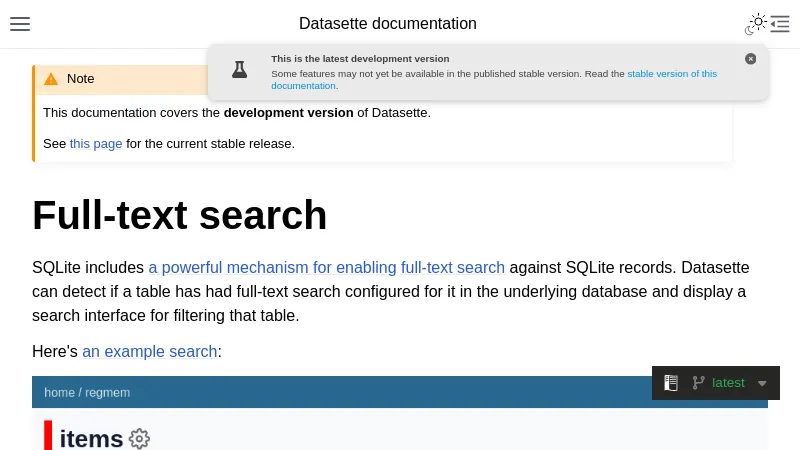This screenshot has width=800, height=450.
Task: Click the Read the Docs book icon
Action: (671, 383)
